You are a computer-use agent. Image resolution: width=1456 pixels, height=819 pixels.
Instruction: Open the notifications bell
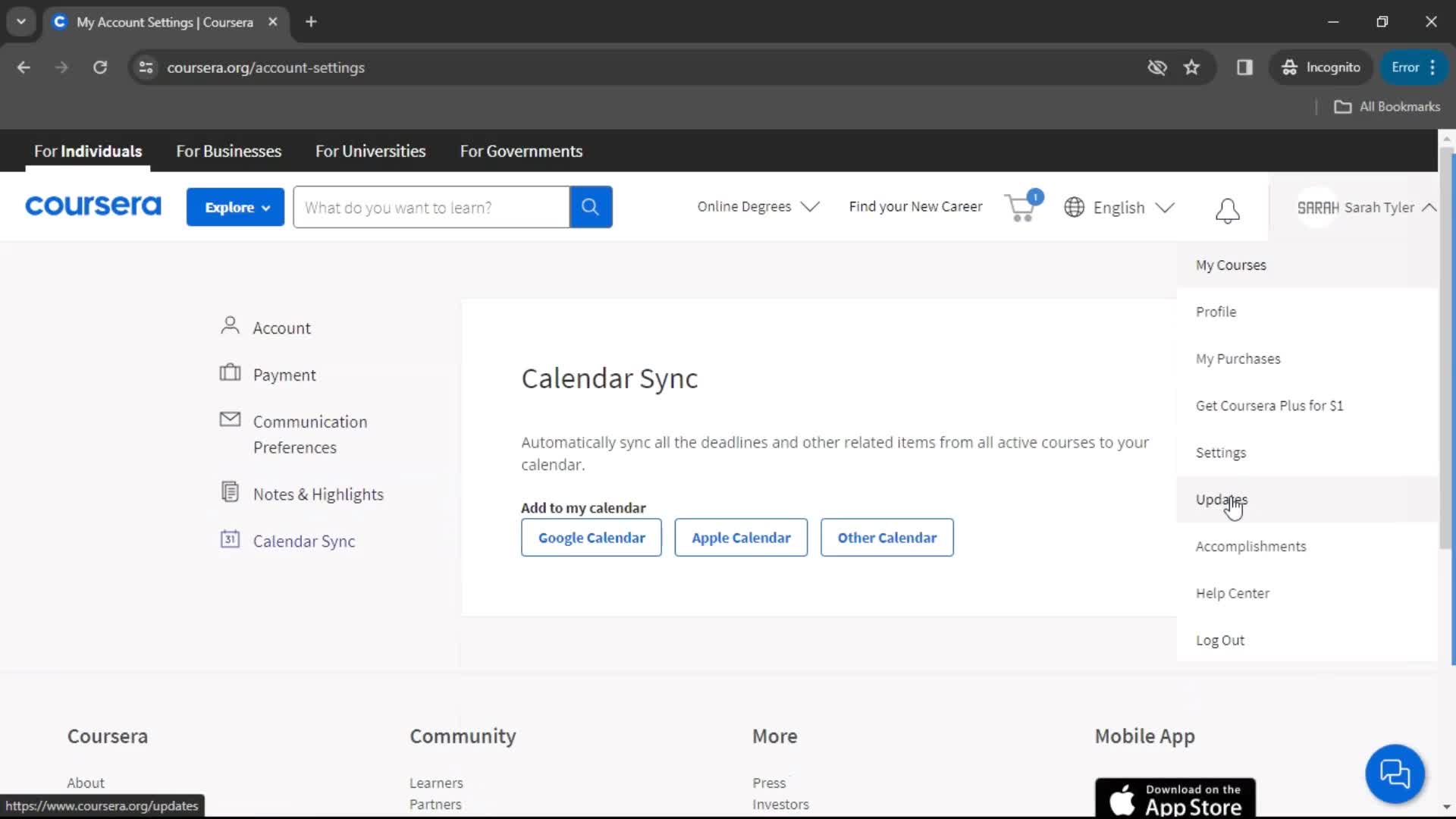1227,210
